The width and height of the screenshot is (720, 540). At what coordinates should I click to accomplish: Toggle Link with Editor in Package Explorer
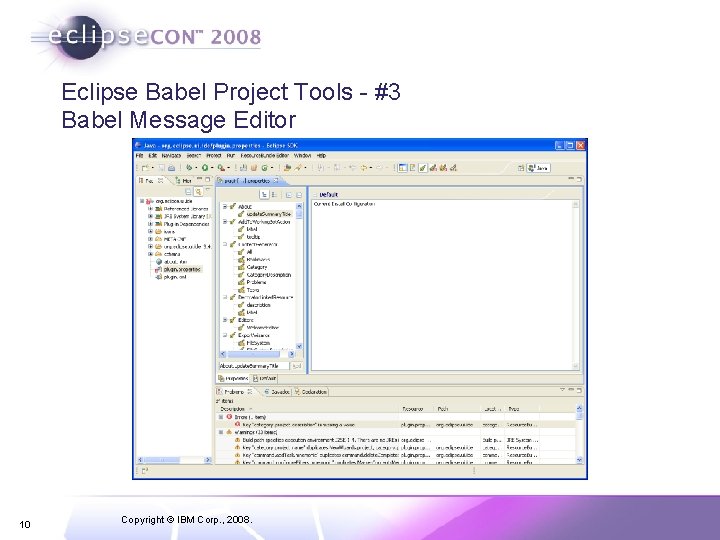(x=198, y=191)
